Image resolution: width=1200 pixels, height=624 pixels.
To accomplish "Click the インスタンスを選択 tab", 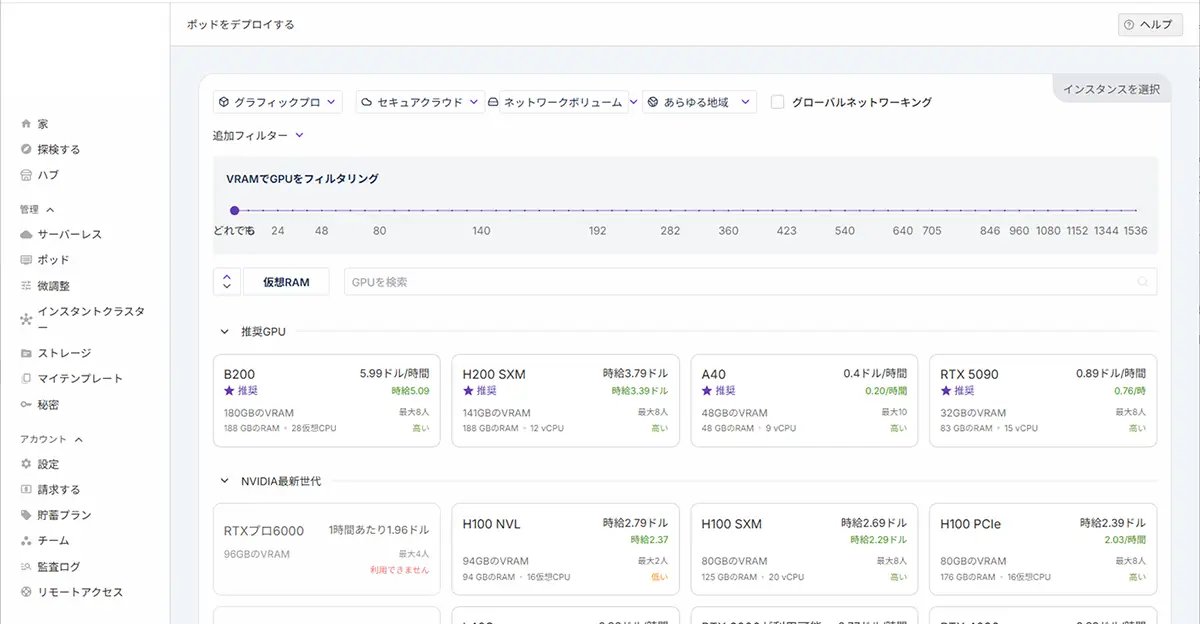I will tap(1111, 89).
